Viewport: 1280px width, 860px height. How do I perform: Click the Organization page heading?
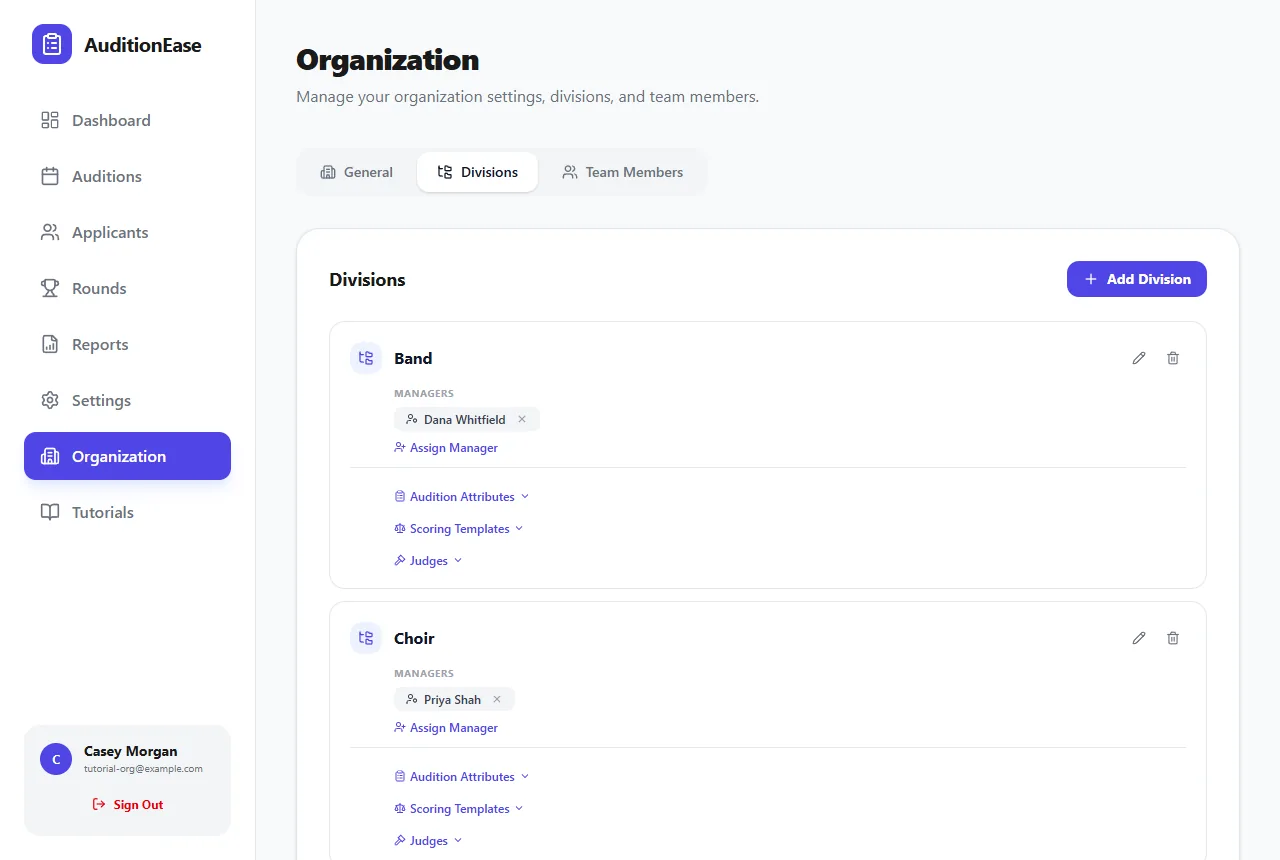click(388, 60)
